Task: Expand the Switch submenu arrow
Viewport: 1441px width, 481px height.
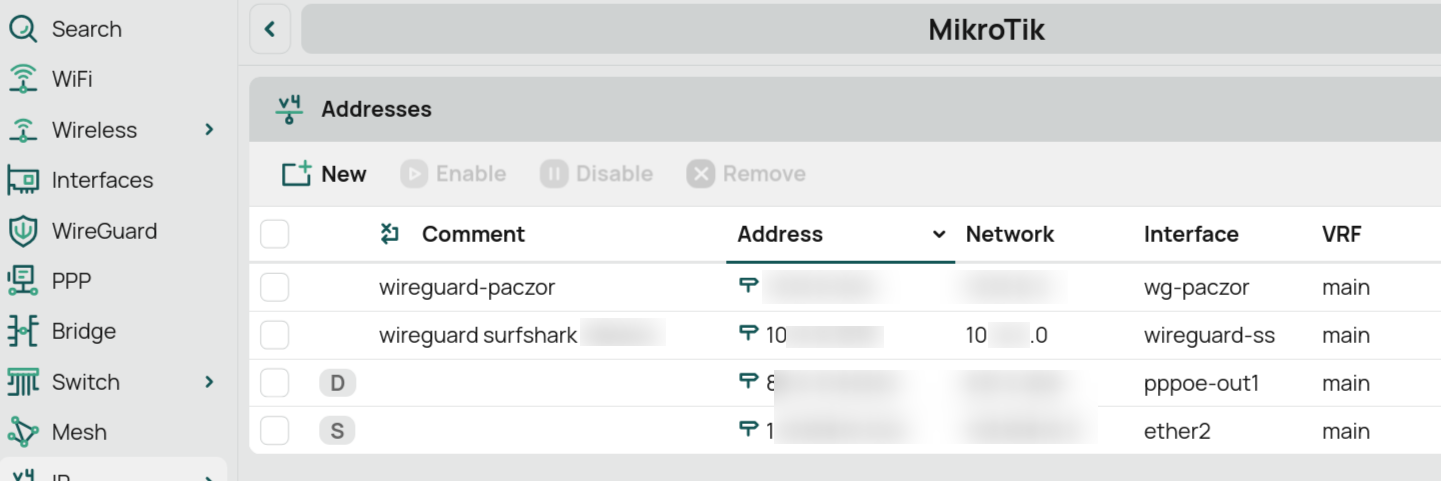Action: (x=209, y=382)
